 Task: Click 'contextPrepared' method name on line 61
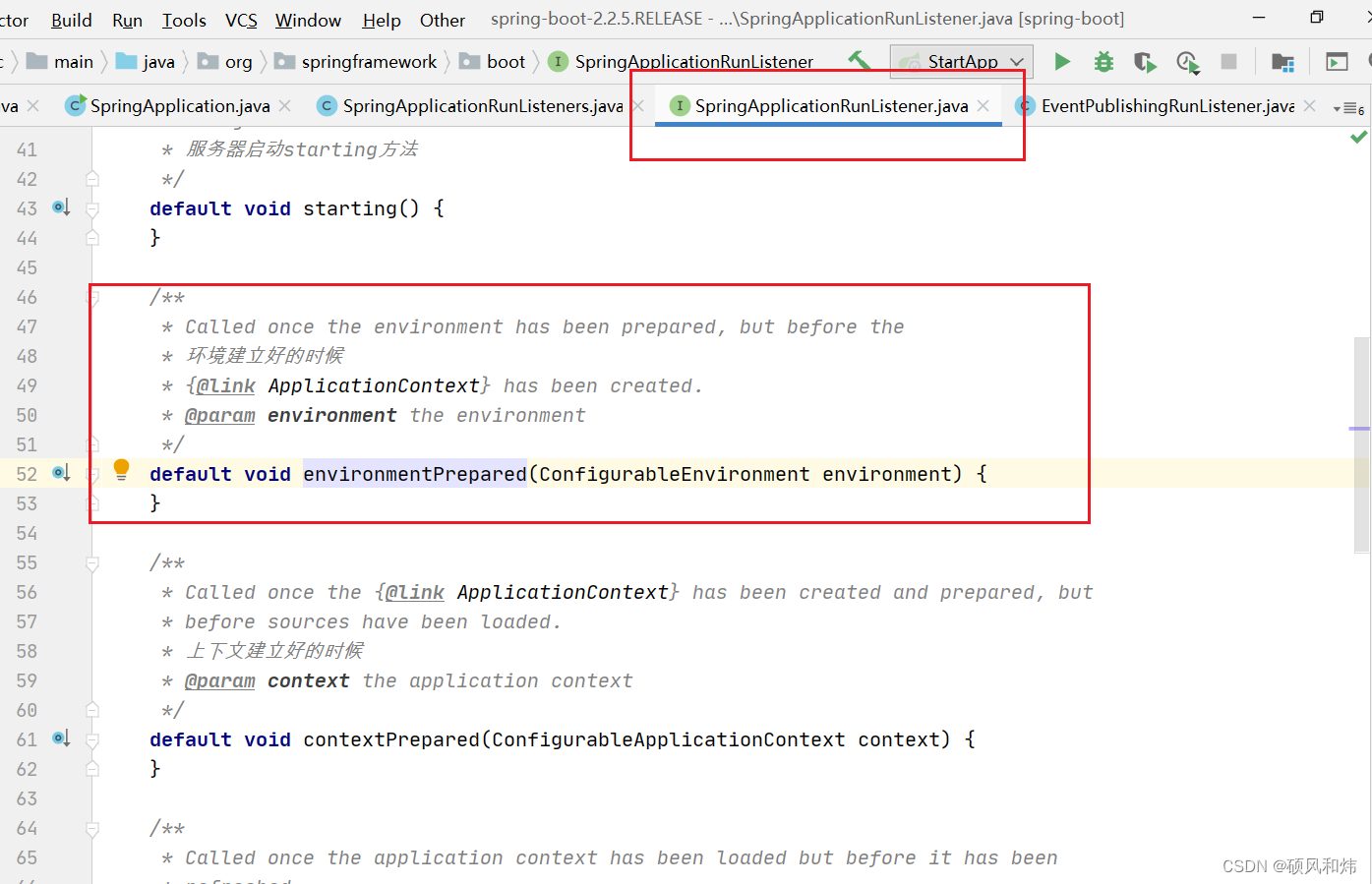pos(391,739)
